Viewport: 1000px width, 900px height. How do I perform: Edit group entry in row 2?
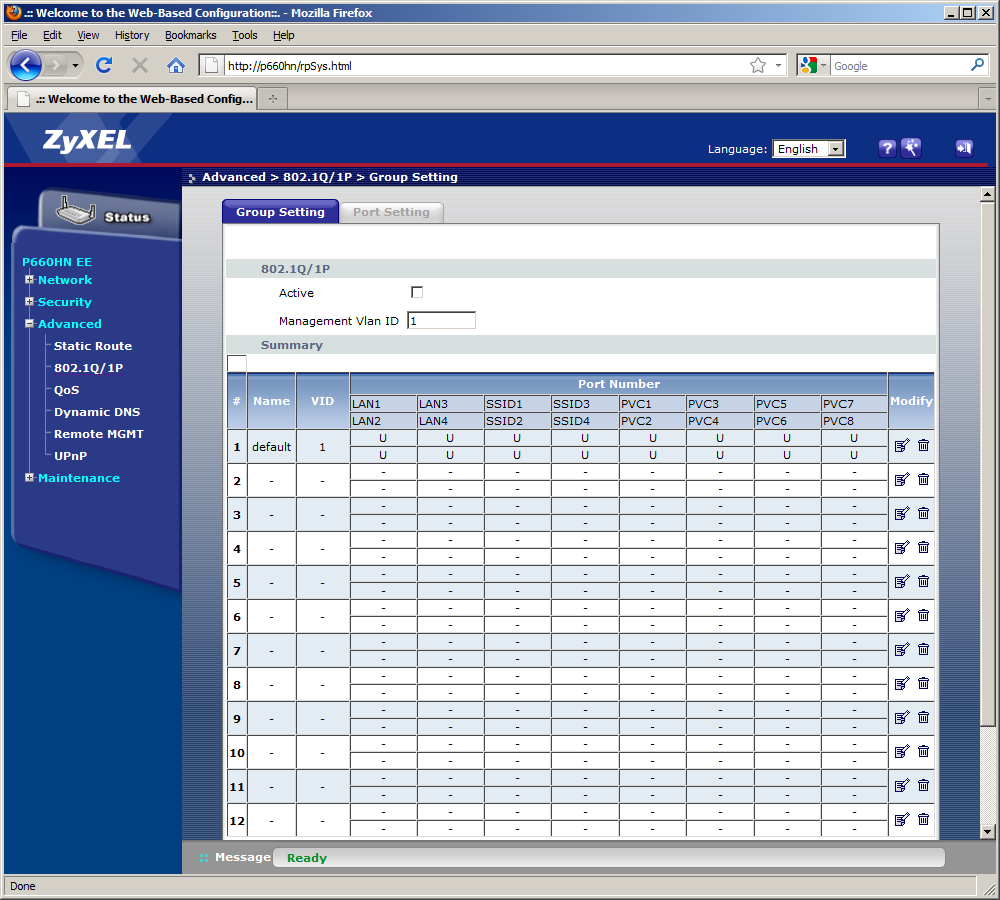901,479
